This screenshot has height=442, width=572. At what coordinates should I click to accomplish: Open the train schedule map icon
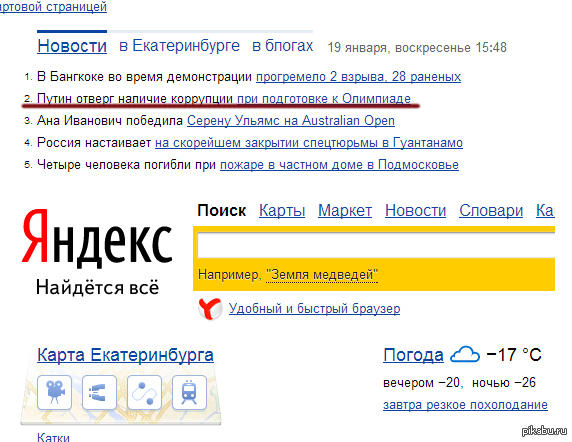coord(189,392)
